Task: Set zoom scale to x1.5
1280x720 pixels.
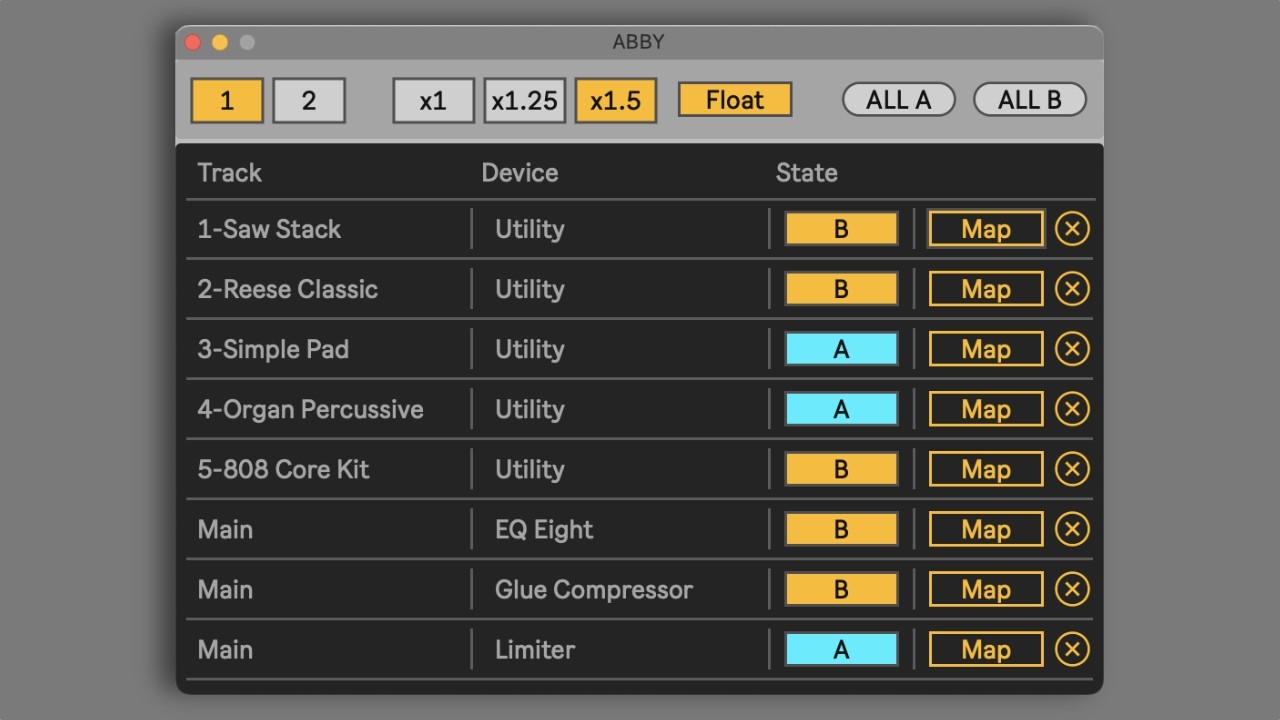Action: [x=616, y=100]
